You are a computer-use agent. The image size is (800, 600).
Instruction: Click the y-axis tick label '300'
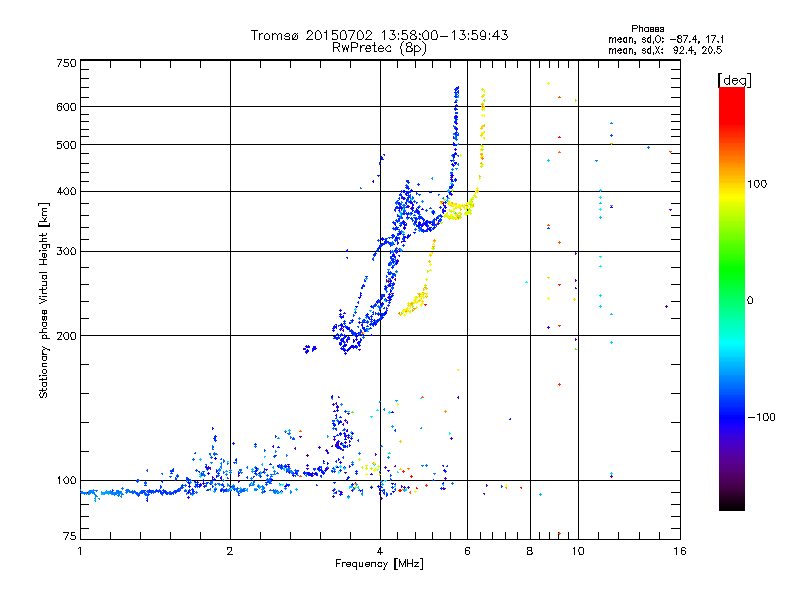tap(66, 252)
